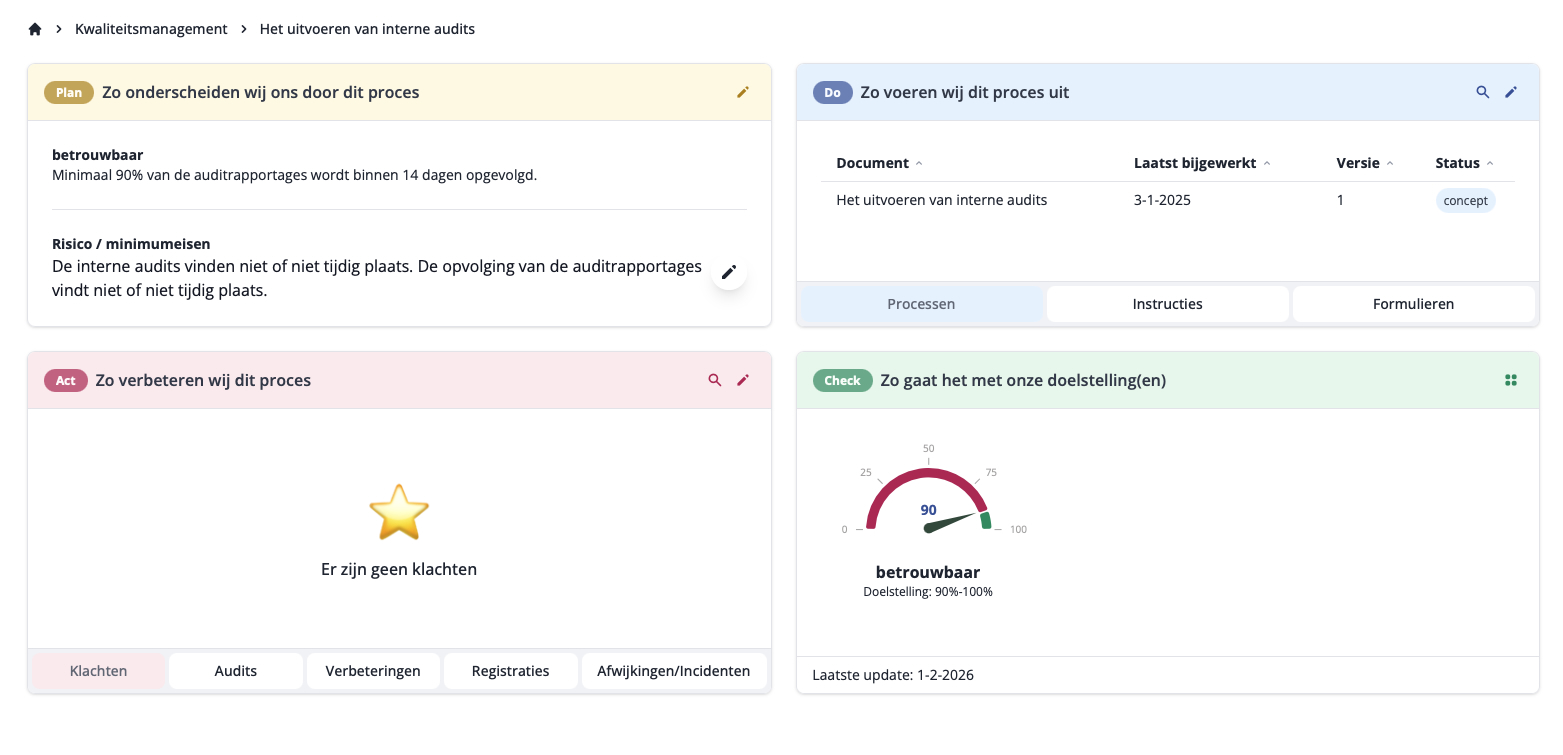Open the Verbeteringen tab
Viewport: 1563px width, 755px height.
pos(373,671)
